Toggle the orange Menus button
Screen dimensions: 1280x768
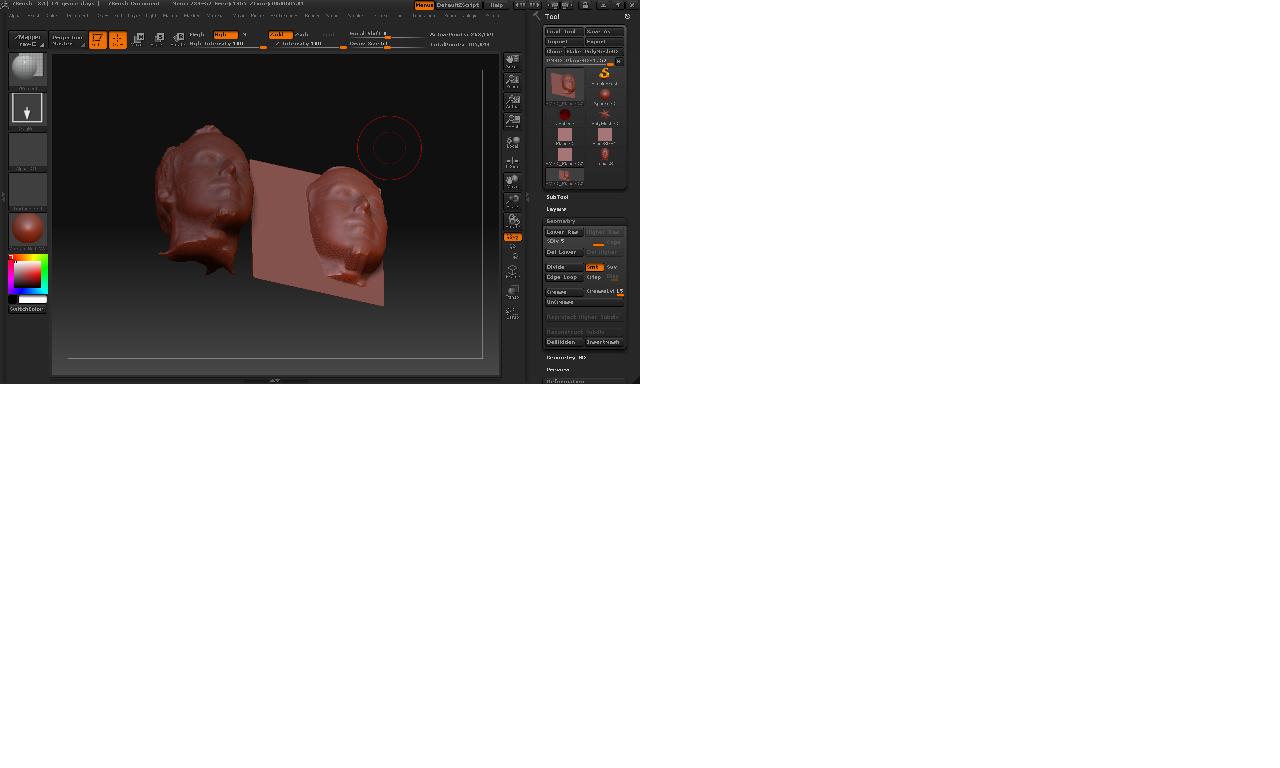pos(424,5)
